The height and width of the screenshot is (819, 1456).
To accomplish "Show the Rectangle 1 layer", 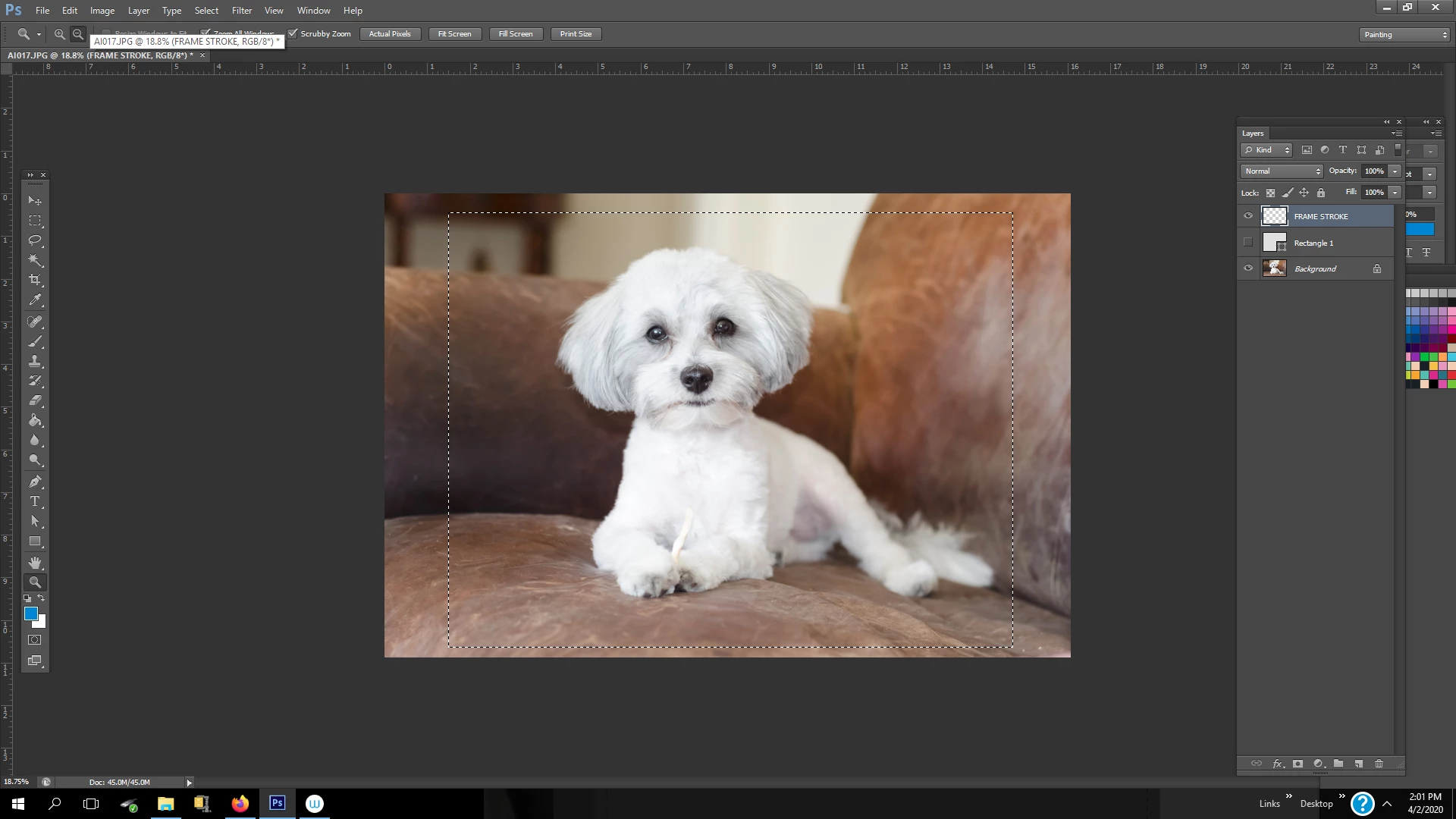I will click(1248, 243).
